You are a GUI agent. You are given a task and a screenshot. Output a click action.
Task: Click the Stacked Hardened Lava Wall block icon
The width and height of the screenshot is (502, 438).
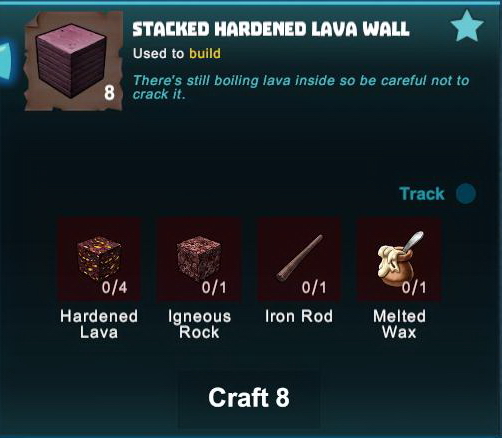(74, 61)
